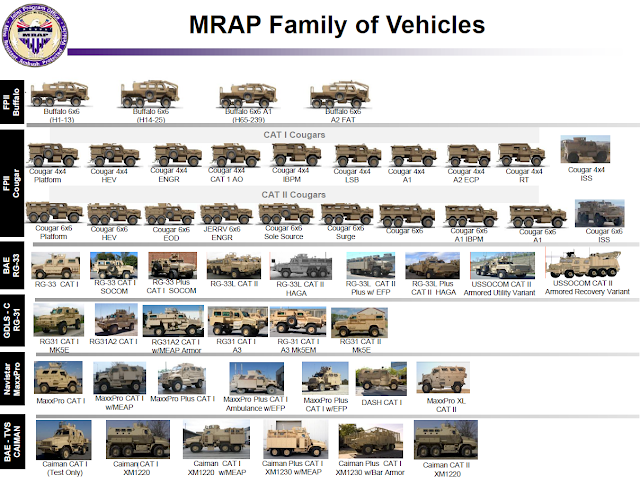Choose the Caiman CAT I XM1220 photo
Image resolution: width=640 pixels, height=483 pixels.
tap(138, 440)
